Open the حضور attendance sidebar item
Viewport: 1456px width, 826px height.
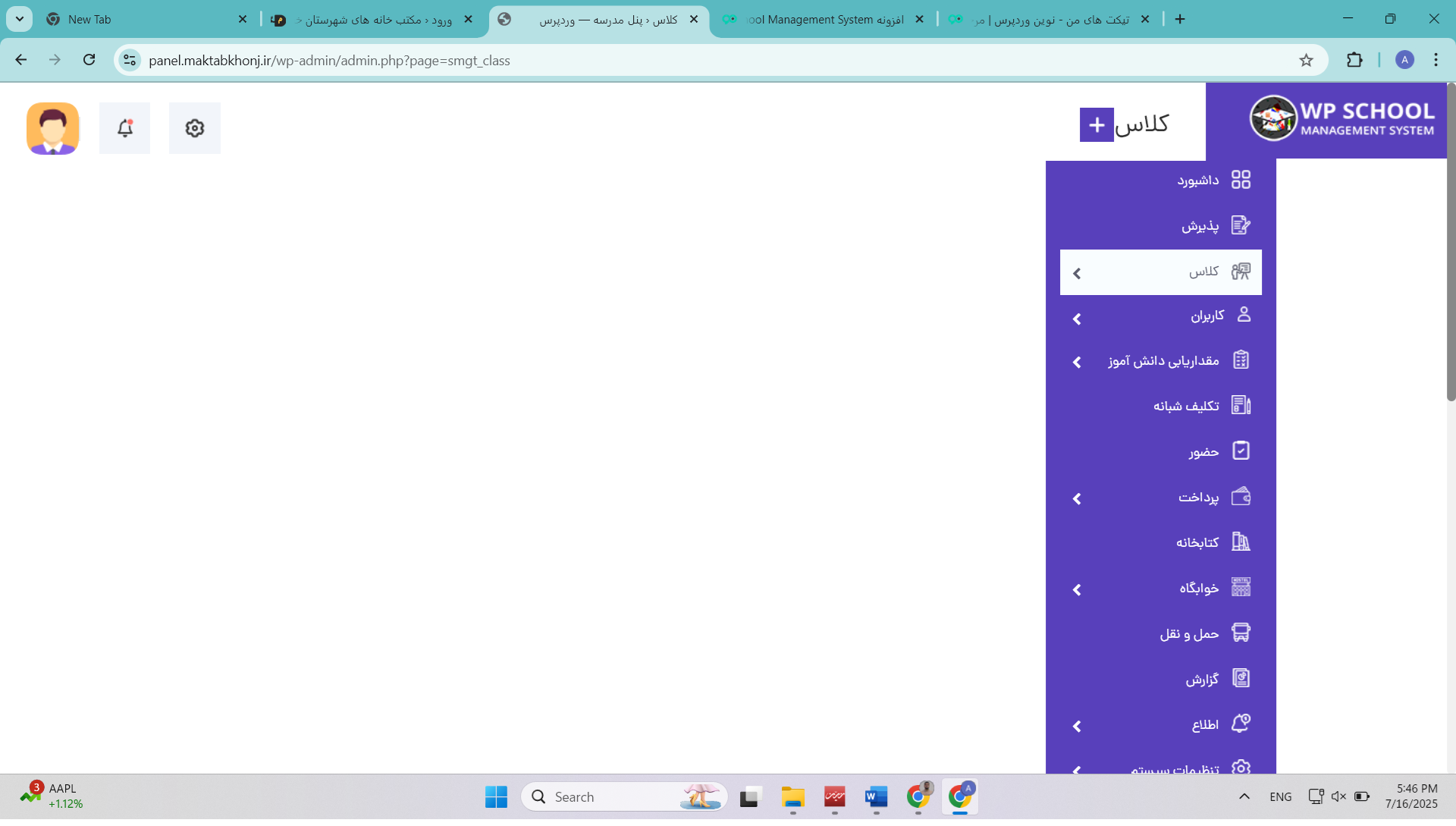tap(1203, 452)
